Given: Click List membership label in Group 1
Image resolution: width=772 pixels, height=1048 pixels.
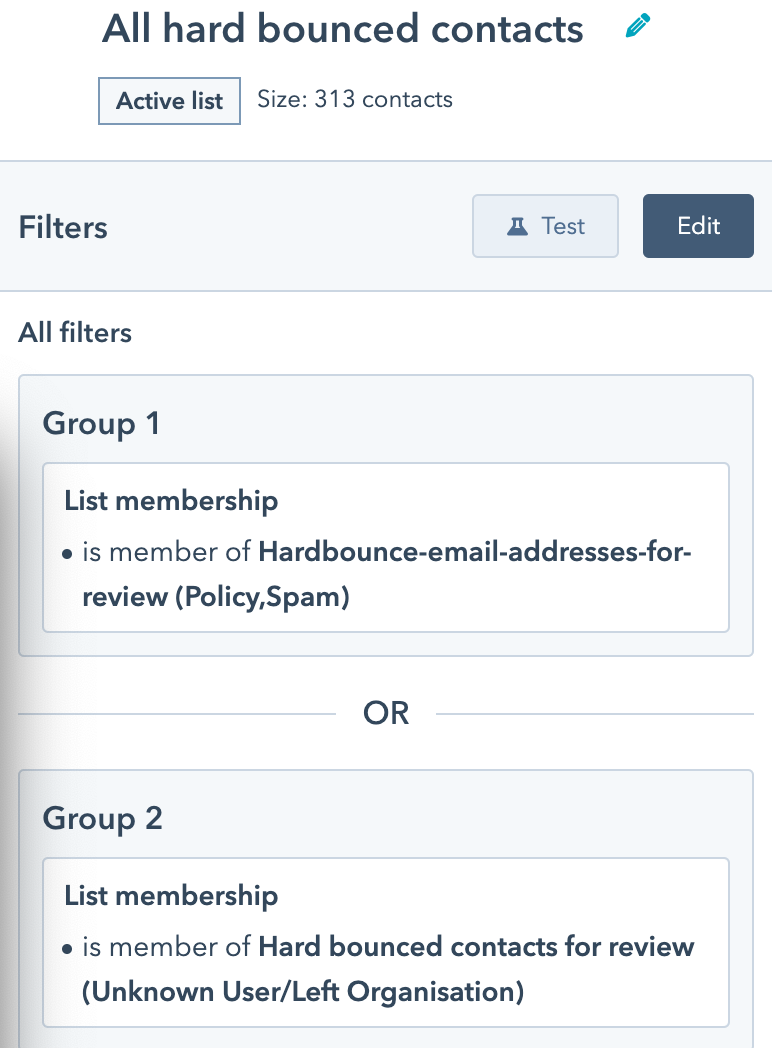Looking at the screenshot, I should (x=171, y=501).
